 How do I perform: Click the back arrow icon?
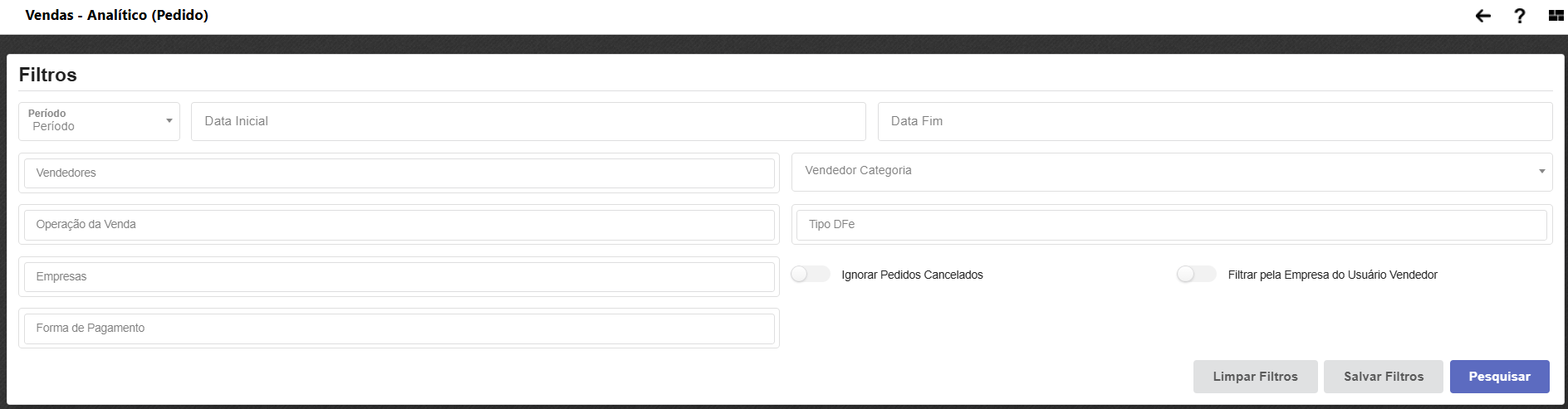click(x=1482, y=16)
